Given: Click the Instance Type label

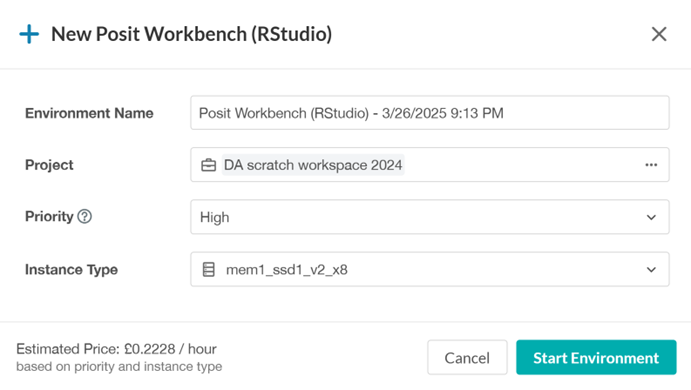Looking at the screenshot, I should 71,269.
